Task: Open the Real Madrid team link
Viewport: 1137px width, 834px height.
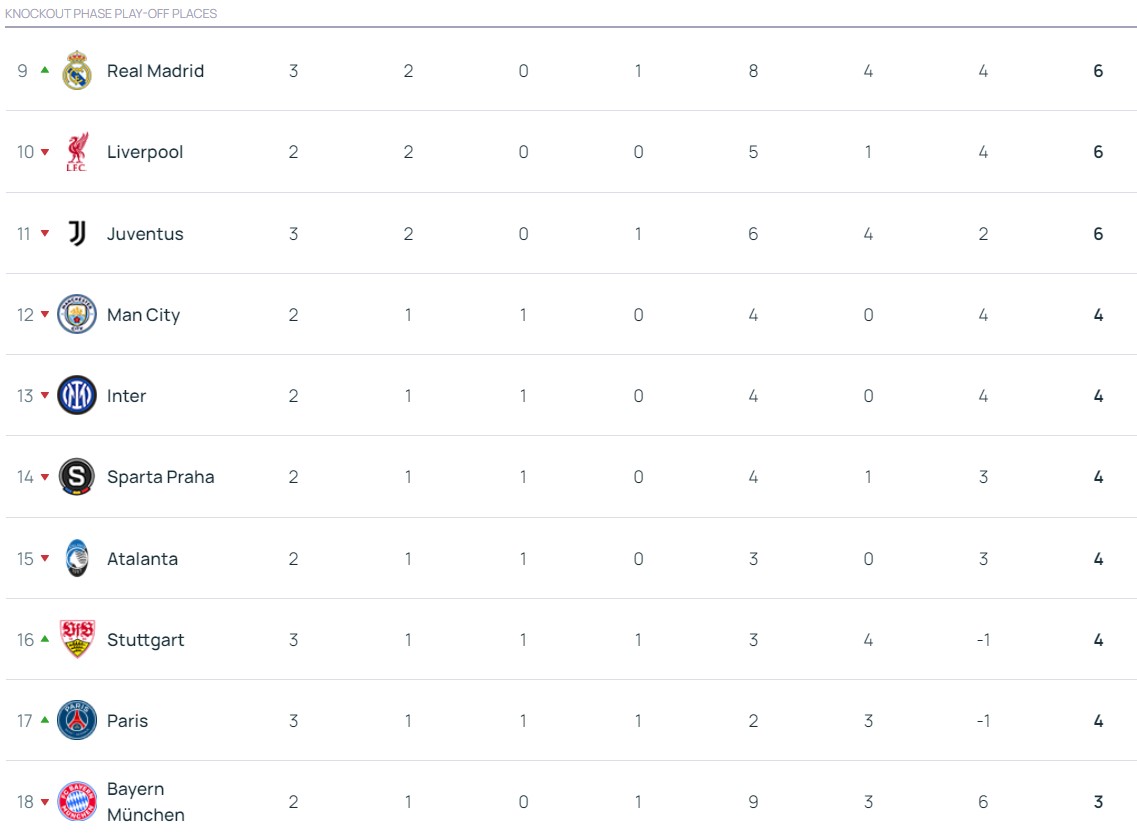Action: 155,71
